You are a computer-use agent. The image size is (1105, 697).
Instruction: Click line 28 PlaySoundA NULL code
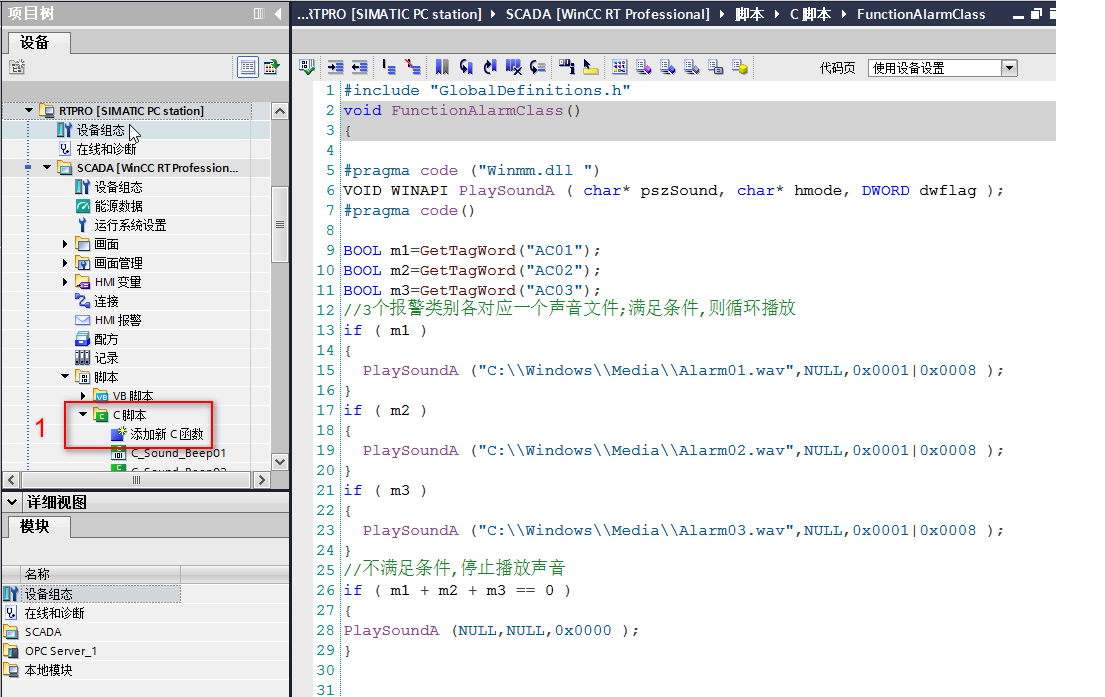[x=491, y=630]
